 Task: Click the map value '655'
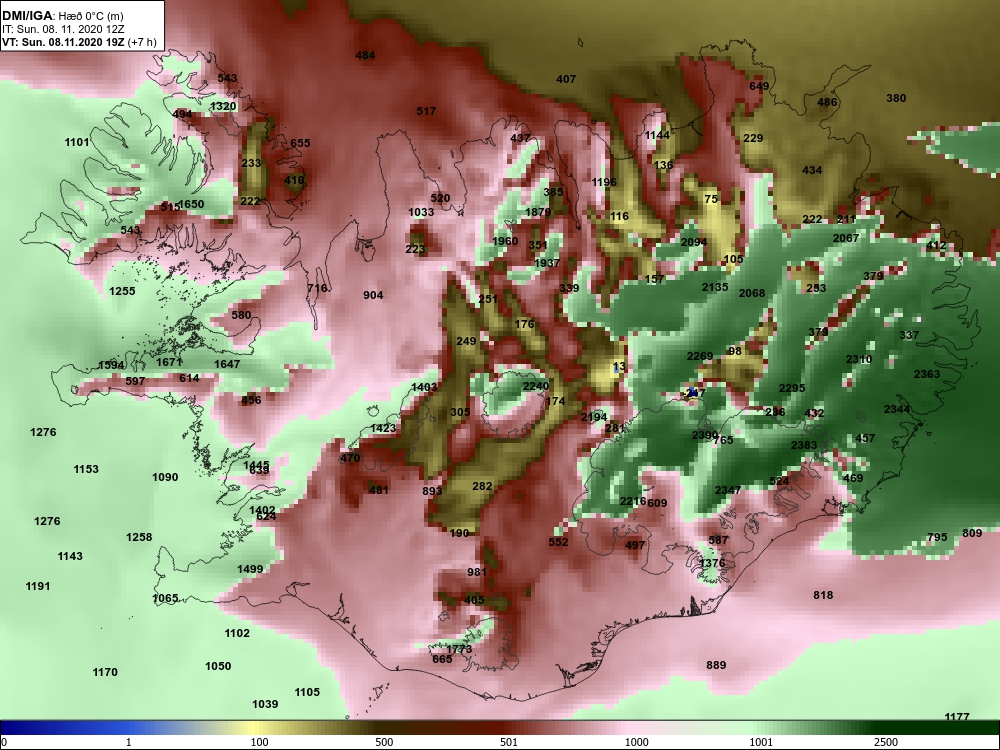[x=300, y=143]
